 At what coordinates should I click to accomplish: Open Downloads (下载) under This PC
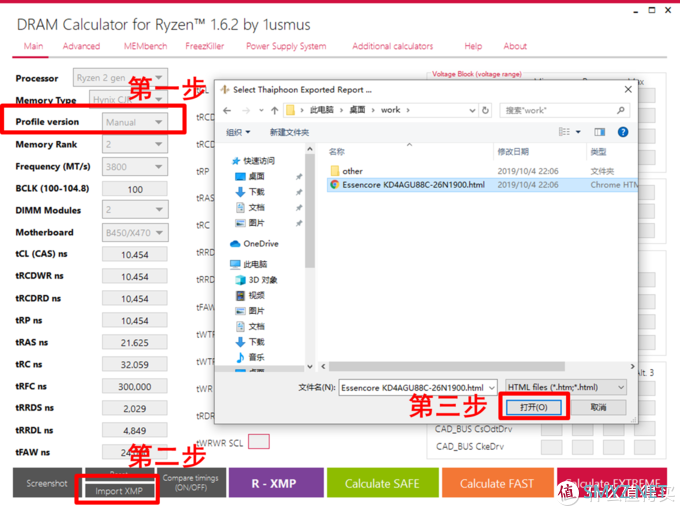[250, 342]
